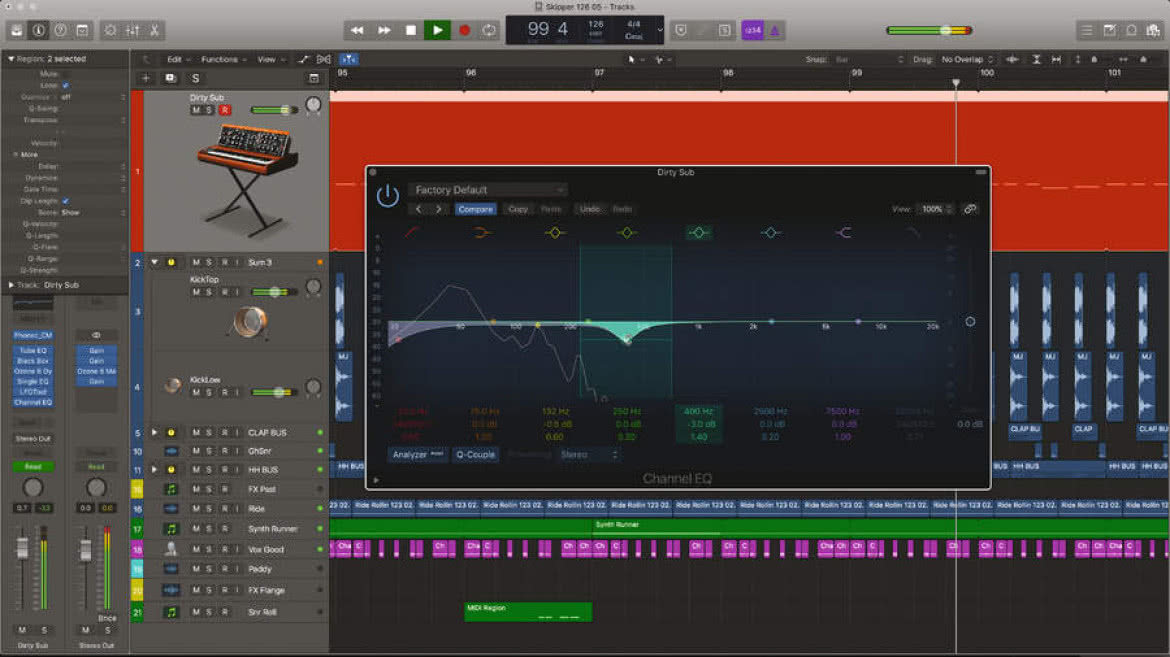Open Quick Help question mark icon
1170x657 pixels.
tap(60, 31)
